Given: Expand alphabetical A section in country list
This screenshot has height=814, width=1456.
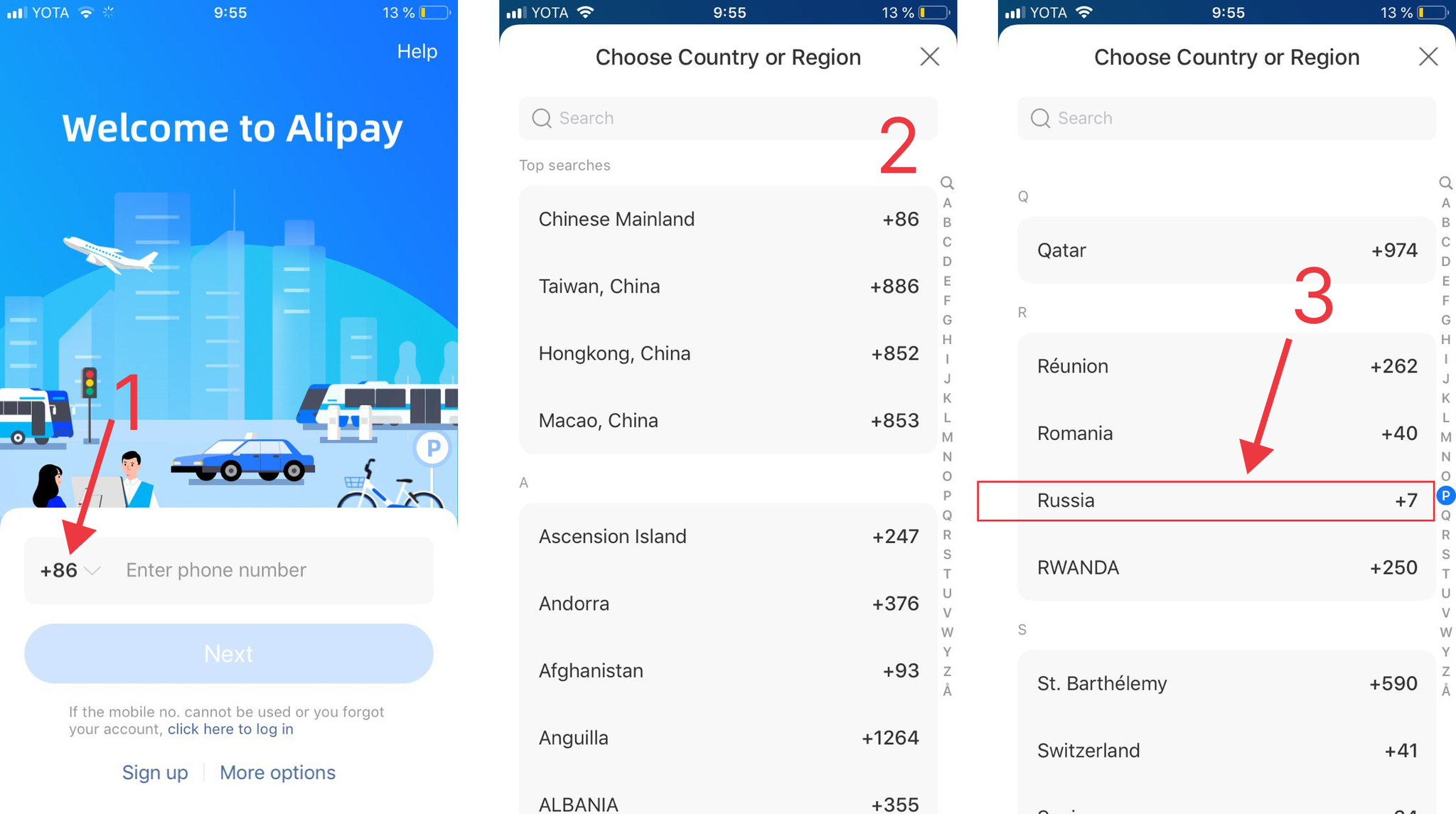Looking at the screenshot, I should click(523, 482).
